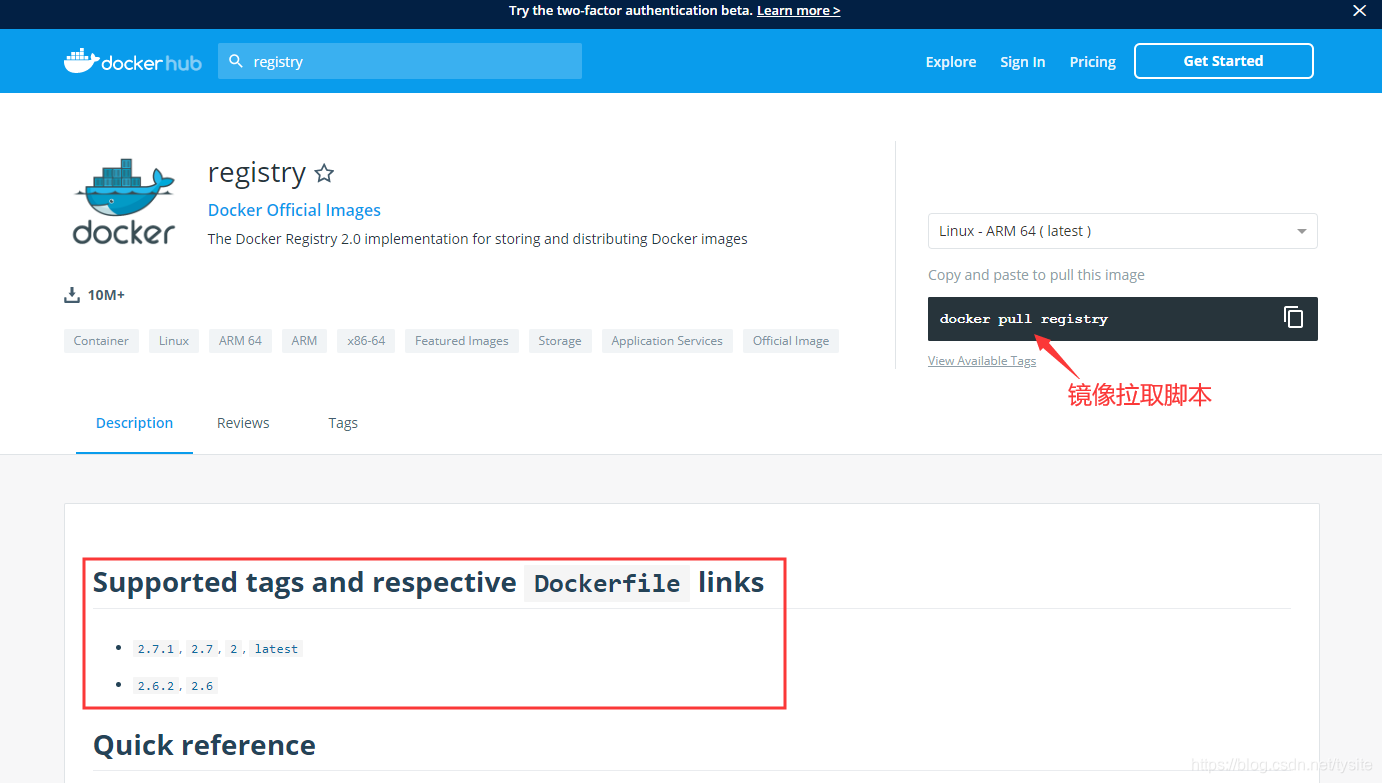Click the ARM tag chip
Screen dimensions: 1382x783
pyautogui.click(x=304, y=341)
